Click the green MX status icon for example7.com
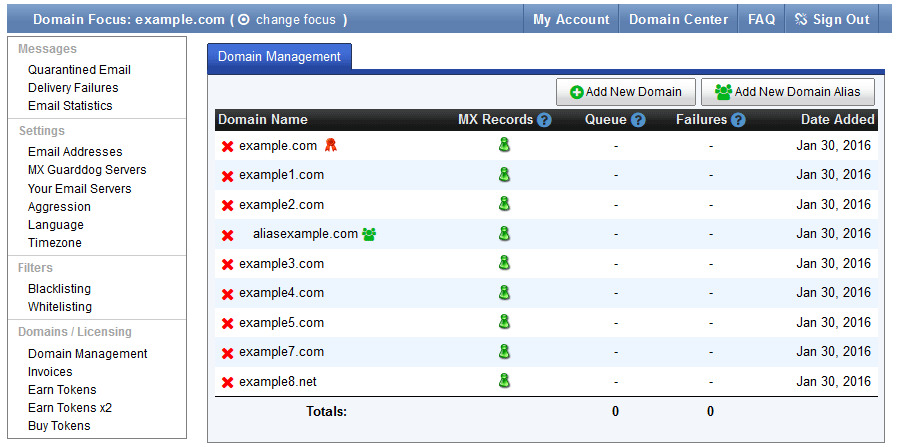The image size is (900, 447). coord(504,351)
